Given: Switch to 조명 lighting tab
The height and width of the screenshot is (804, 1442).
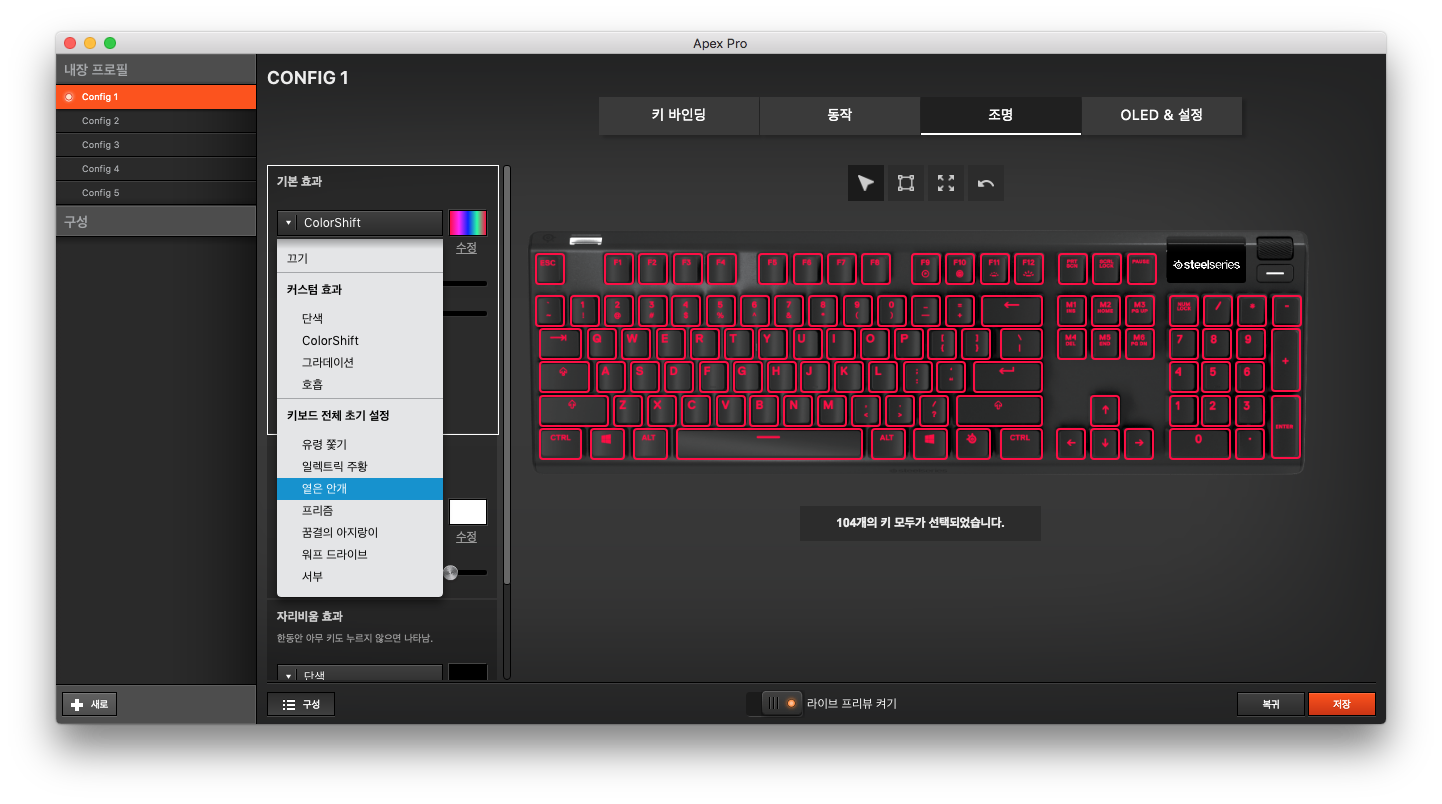Looking at the screenshot, I should click(x=1001, y=115).
